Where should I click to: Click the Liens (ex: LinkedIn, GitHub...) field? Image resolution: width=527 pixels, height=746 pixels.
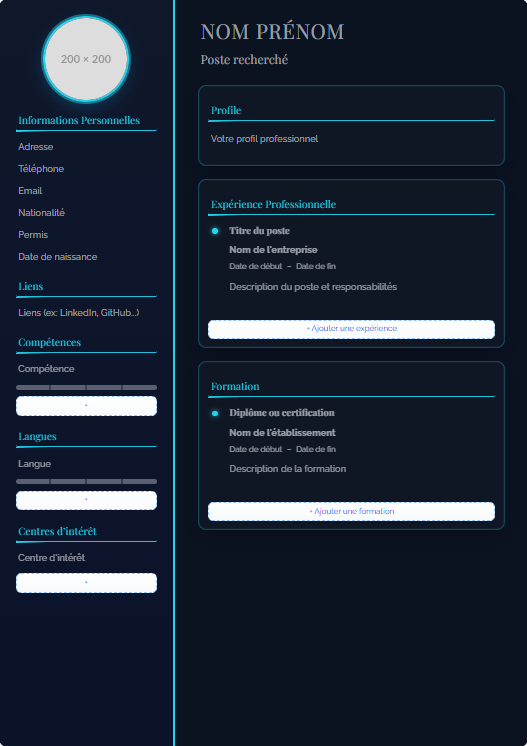[x=78, y=313]
